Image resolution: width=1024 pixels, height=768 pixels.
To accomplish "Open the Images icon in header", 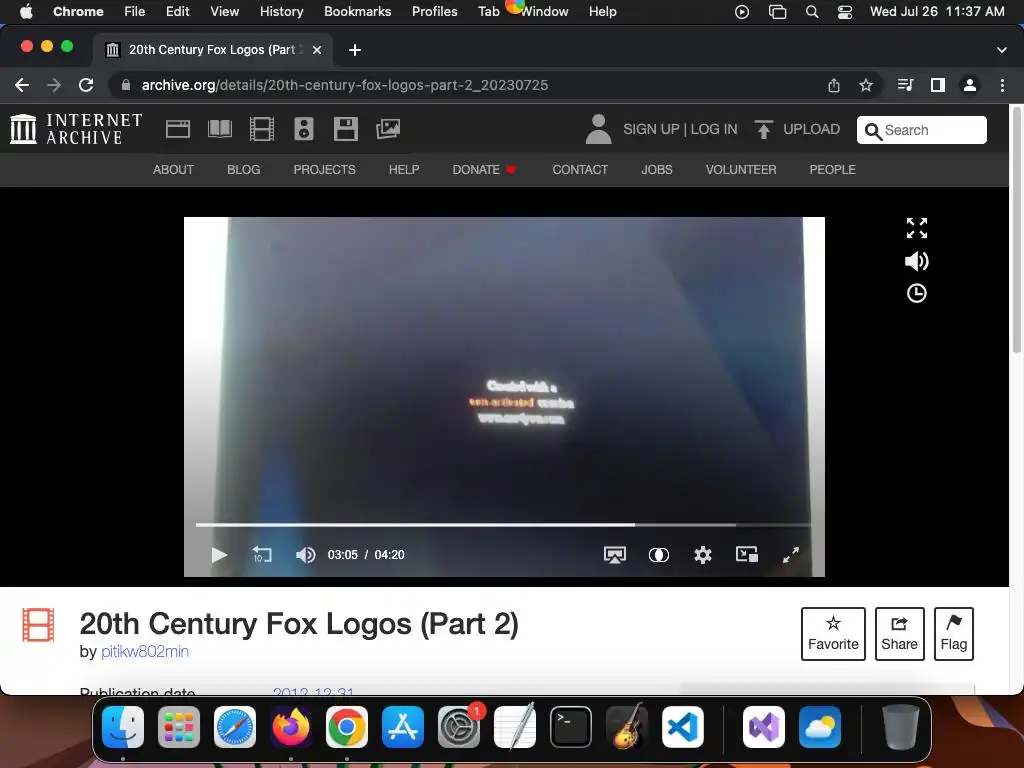I will click(388, 129).
